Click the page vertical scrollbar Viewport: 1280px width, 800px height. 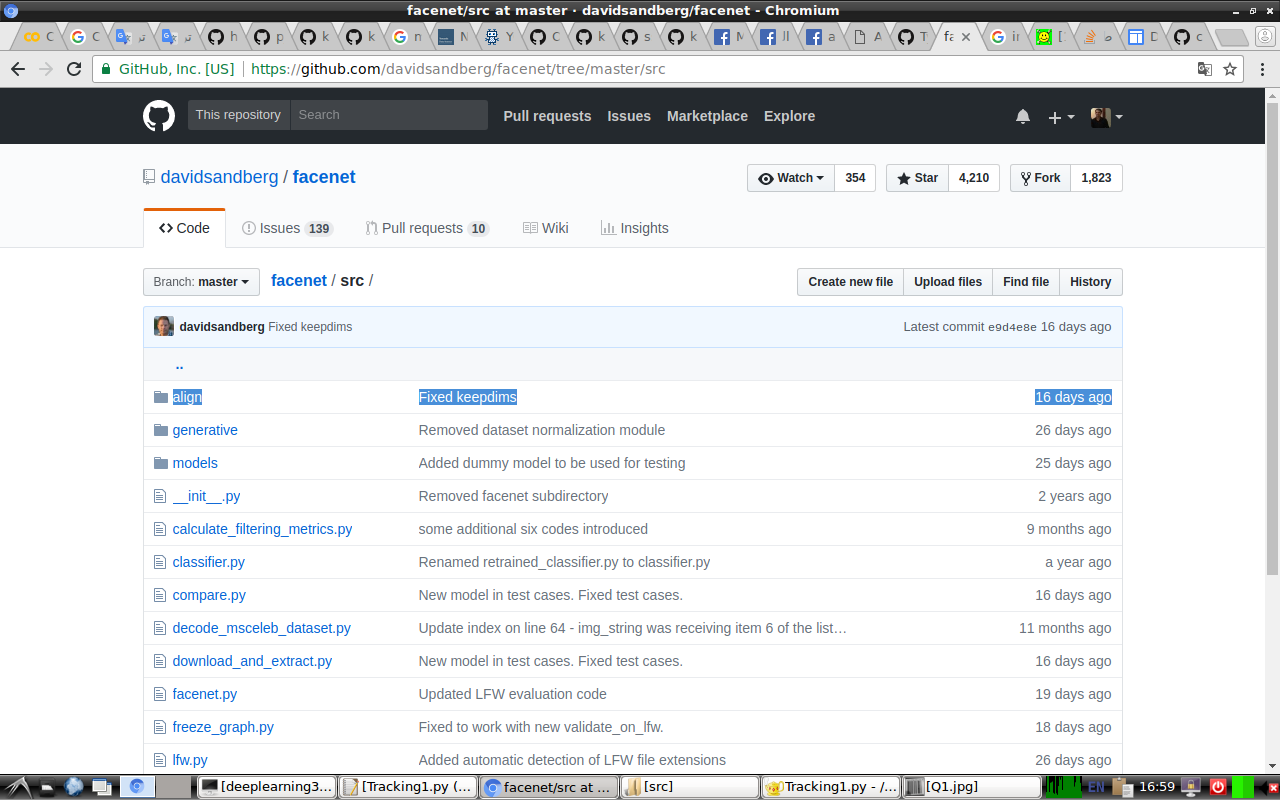[1272, 338]
